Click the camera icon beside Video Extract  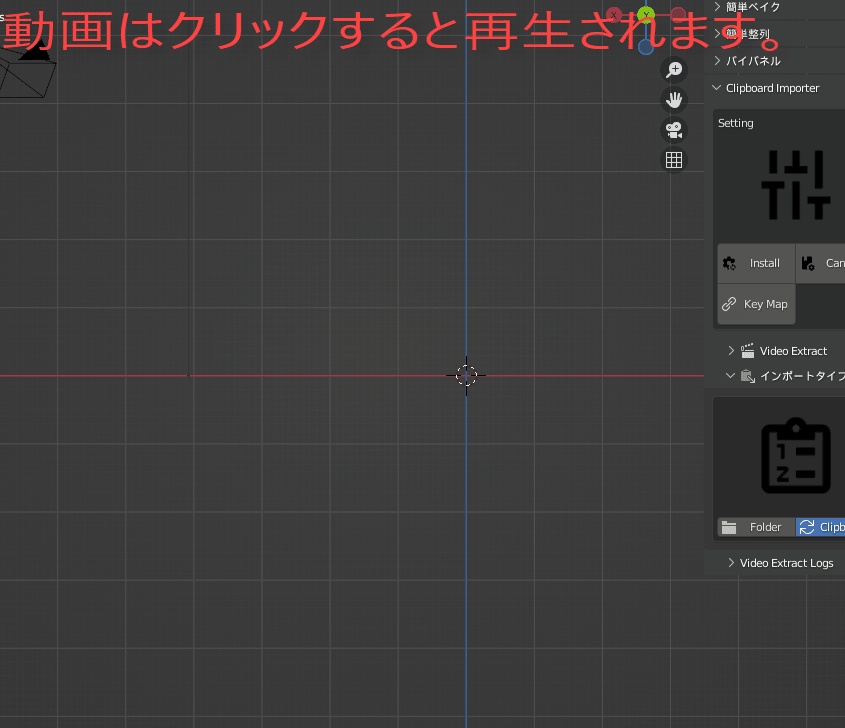(x=747, y=350)
